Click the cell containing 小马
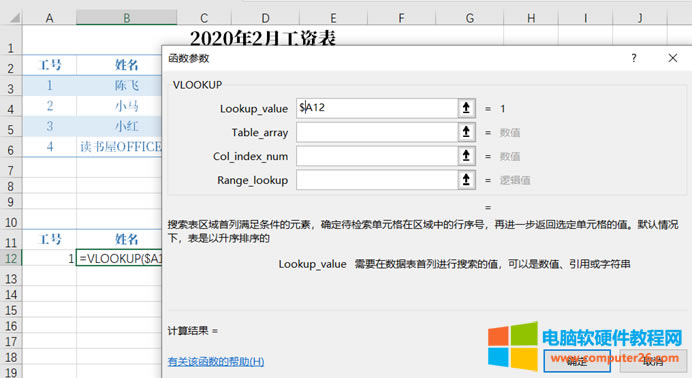 [x=119, y=106]
